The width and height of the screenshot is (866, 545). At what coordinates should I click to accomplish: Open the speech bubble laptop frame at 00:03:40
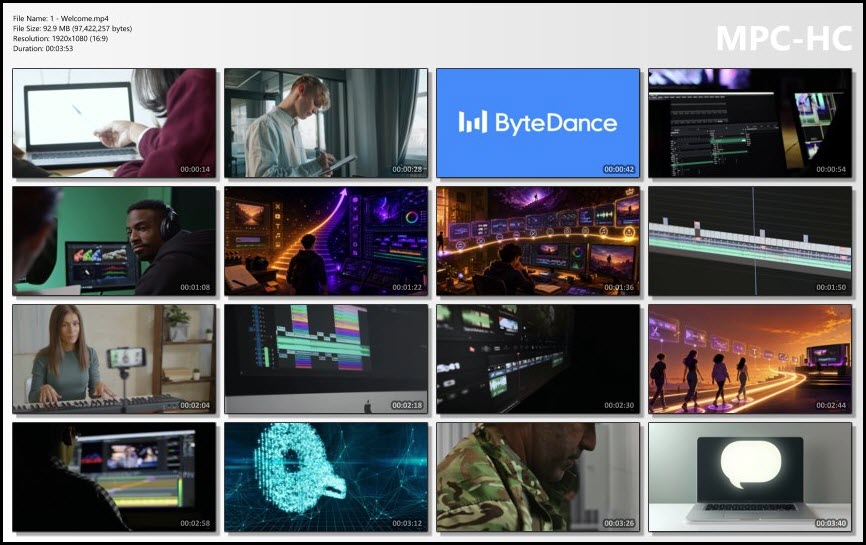pyautogui.click(x=750, y=477)
